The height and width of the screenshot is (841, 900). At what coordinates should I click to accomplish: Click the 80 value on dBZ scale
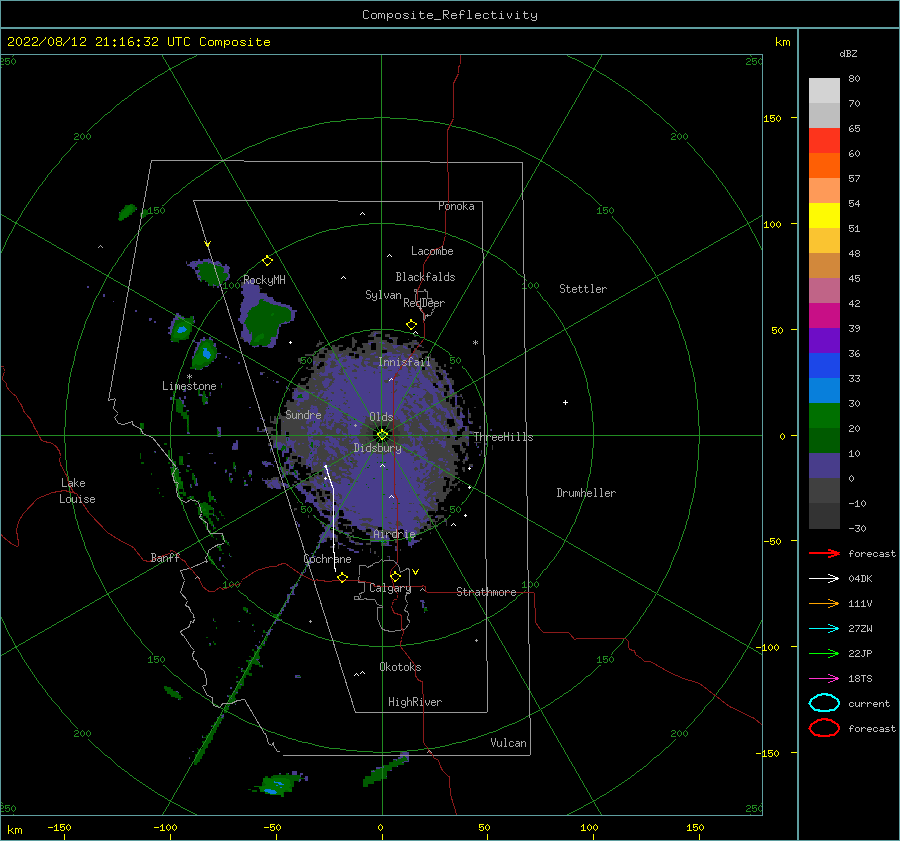[854, 79]
